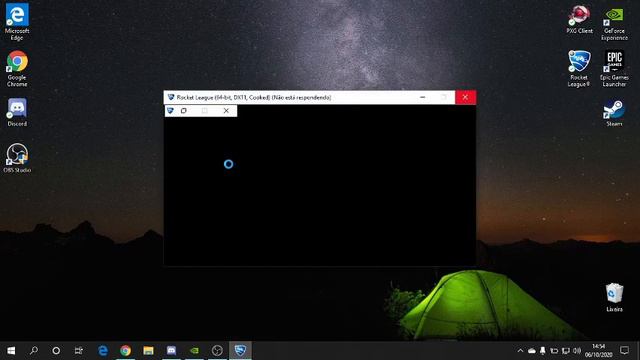This screenshot has width=640, height=360.
Task: Open Discord from the taskbar
Action: pos(171,350)
